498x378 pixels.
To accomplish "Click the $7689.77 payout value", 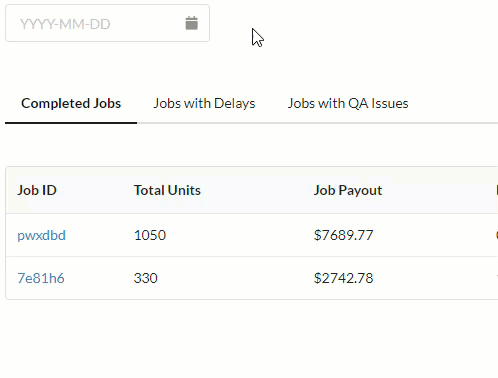I will [343, 235].
